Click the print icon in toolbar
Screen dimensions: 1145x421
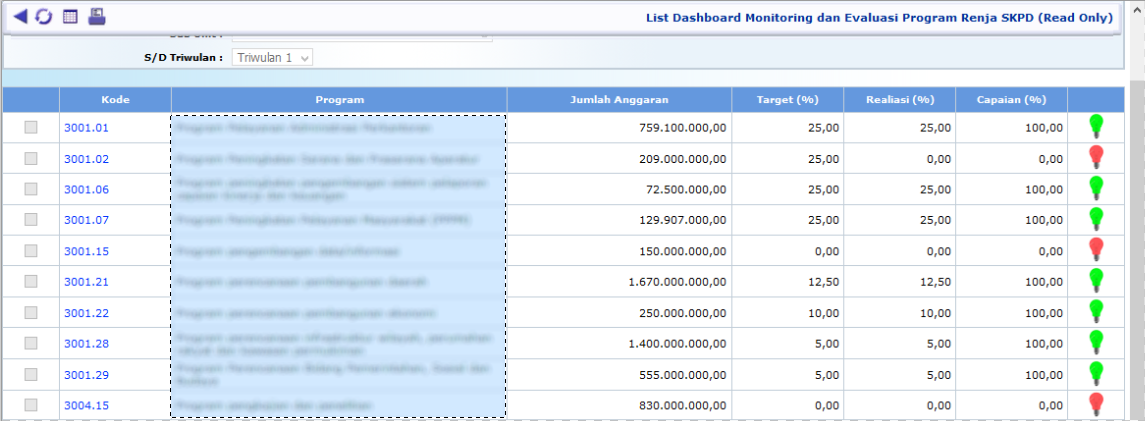[x=96, y=17]
